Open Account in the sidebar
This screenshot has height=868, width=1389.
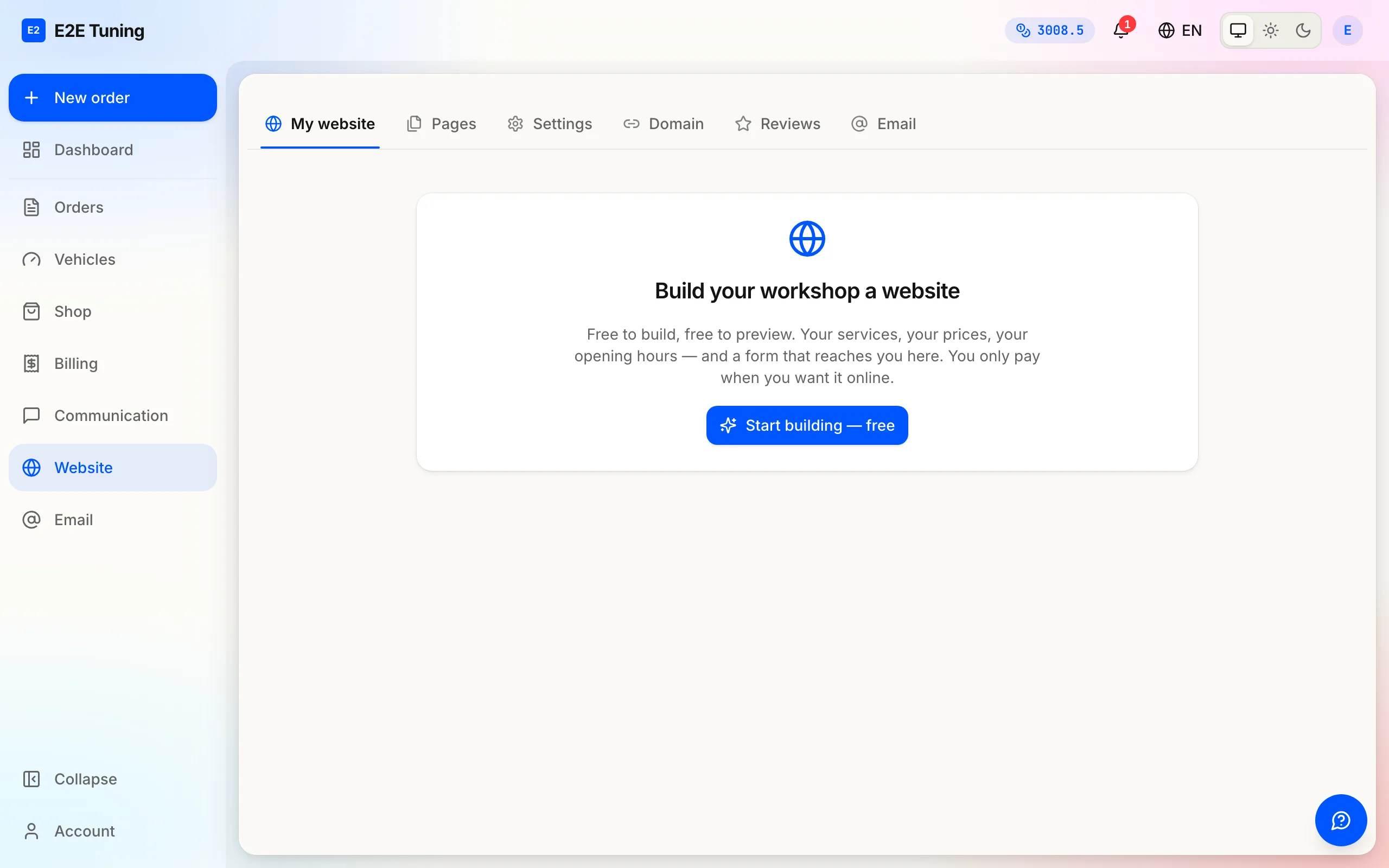(x=113, y=831)
